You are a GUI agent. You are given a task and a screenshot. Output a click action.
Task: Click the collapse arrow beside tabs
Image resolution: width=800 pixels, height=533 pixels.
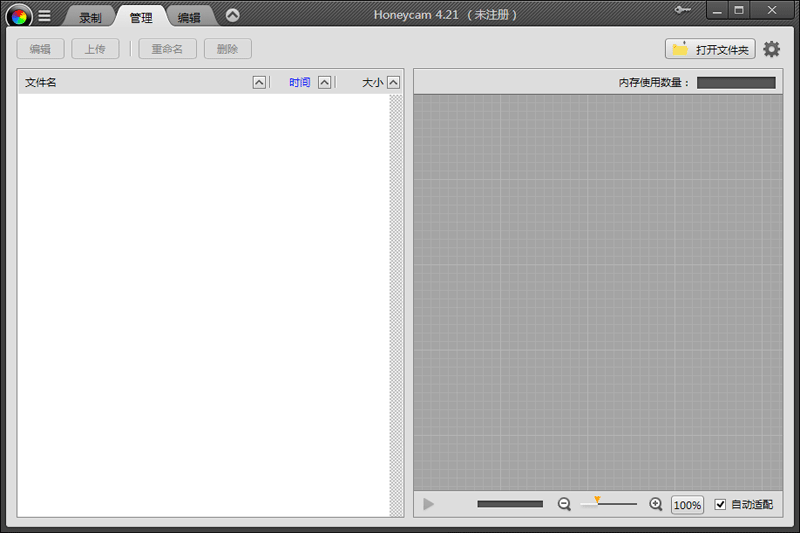pos(232,15)
